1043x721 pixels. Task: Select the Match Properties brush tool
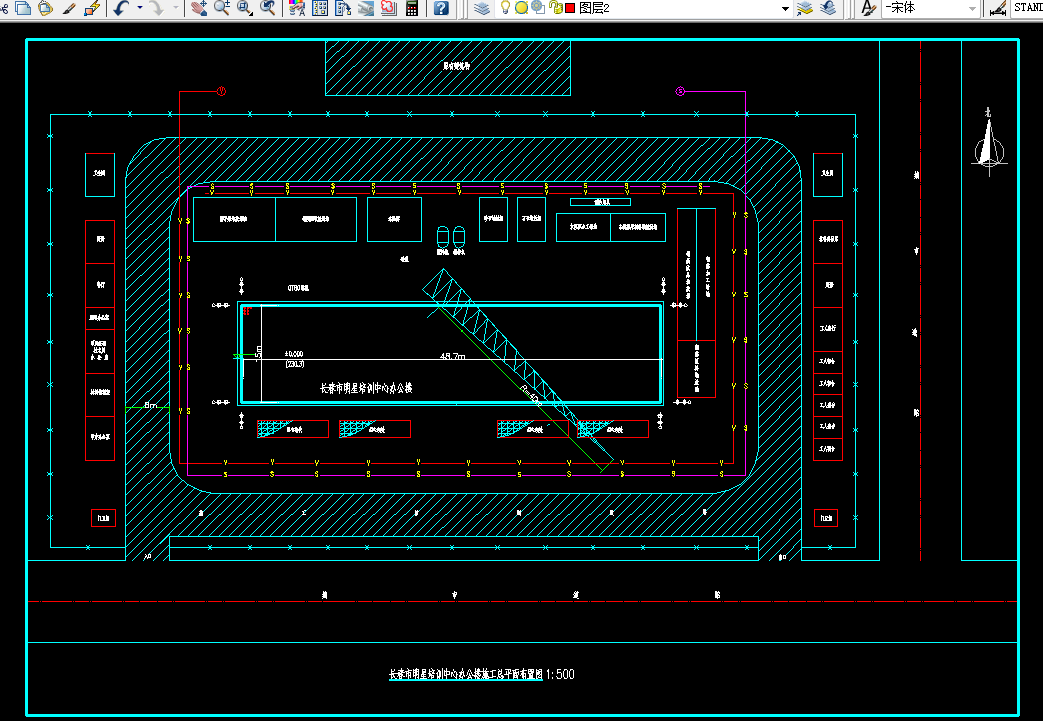pyautogui.click(x=69, y=8)
